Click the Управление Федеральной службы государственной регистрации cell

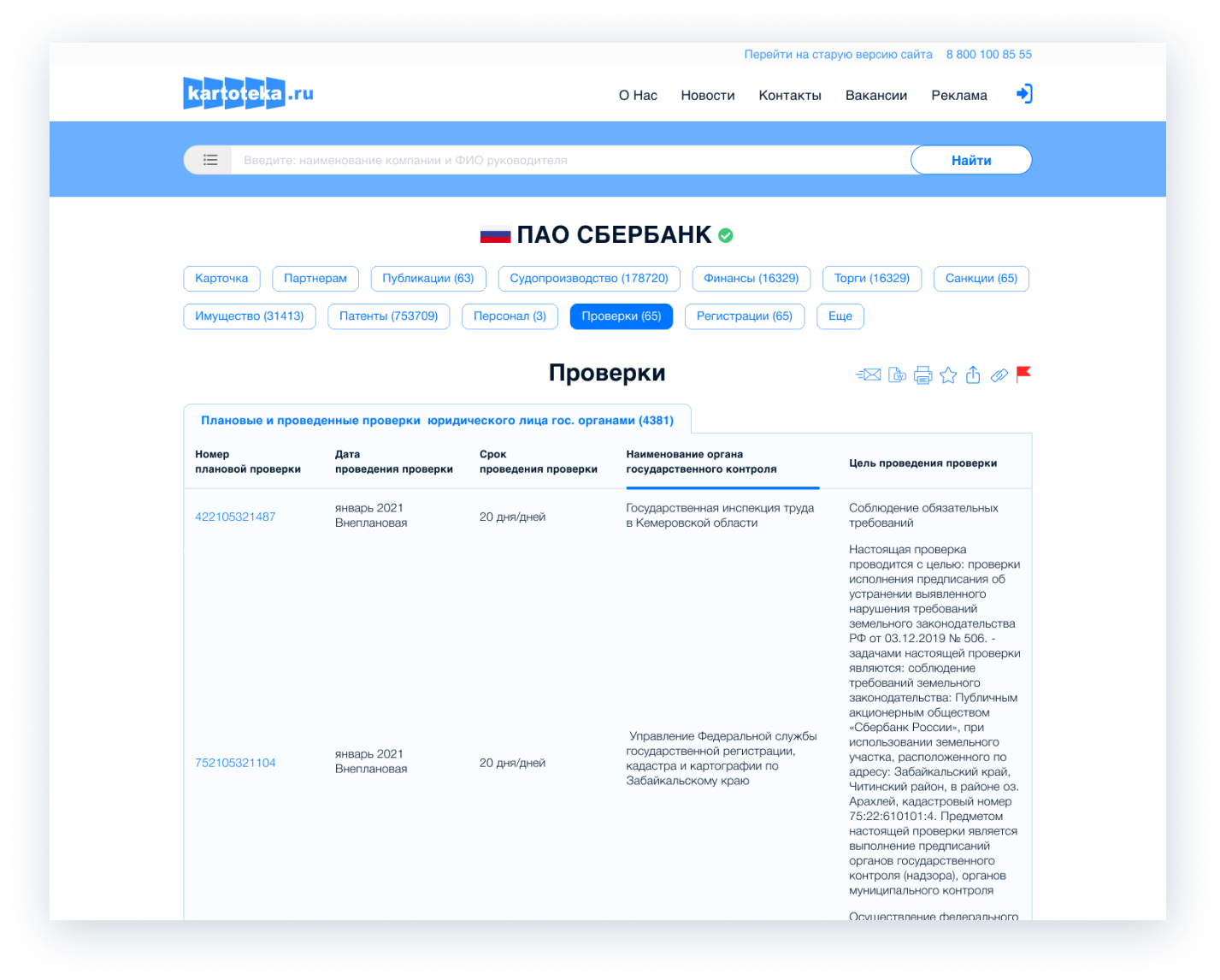tap(722, 759)
